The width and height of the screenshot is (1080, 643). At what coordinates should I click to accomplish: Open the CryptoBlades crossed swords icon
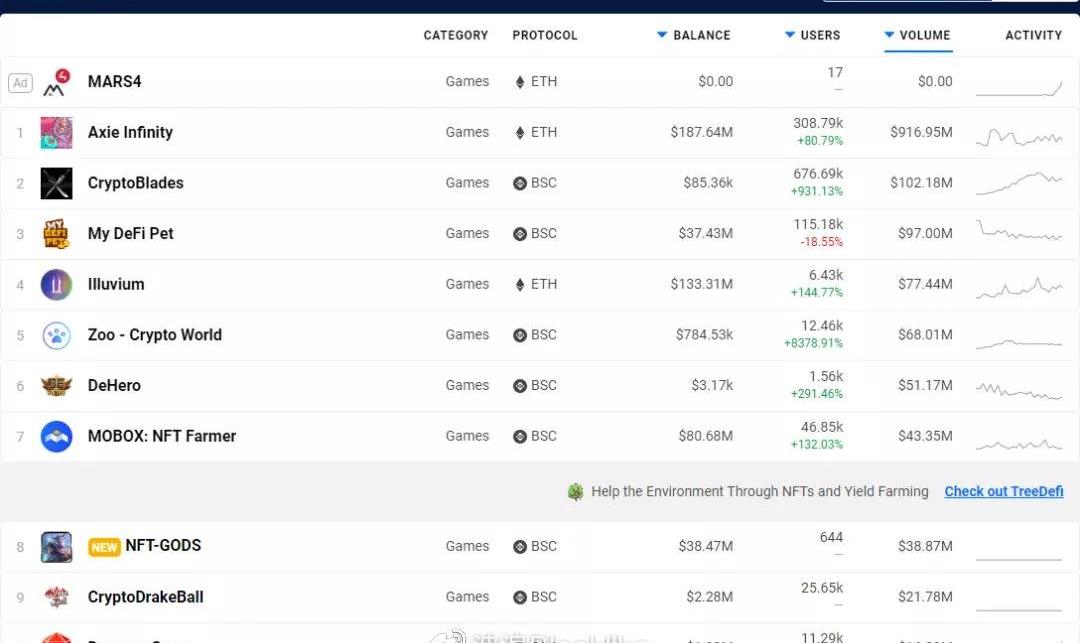tap(56, 183)
